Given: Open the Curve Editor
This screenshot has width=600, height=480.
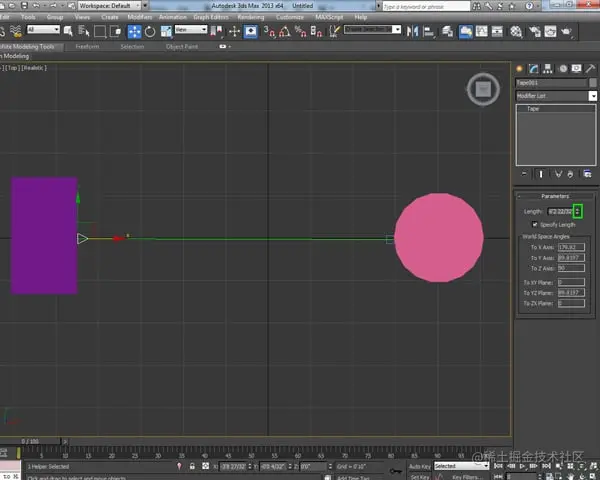Looking at the screenshot, I should click(x=482, y=31).
